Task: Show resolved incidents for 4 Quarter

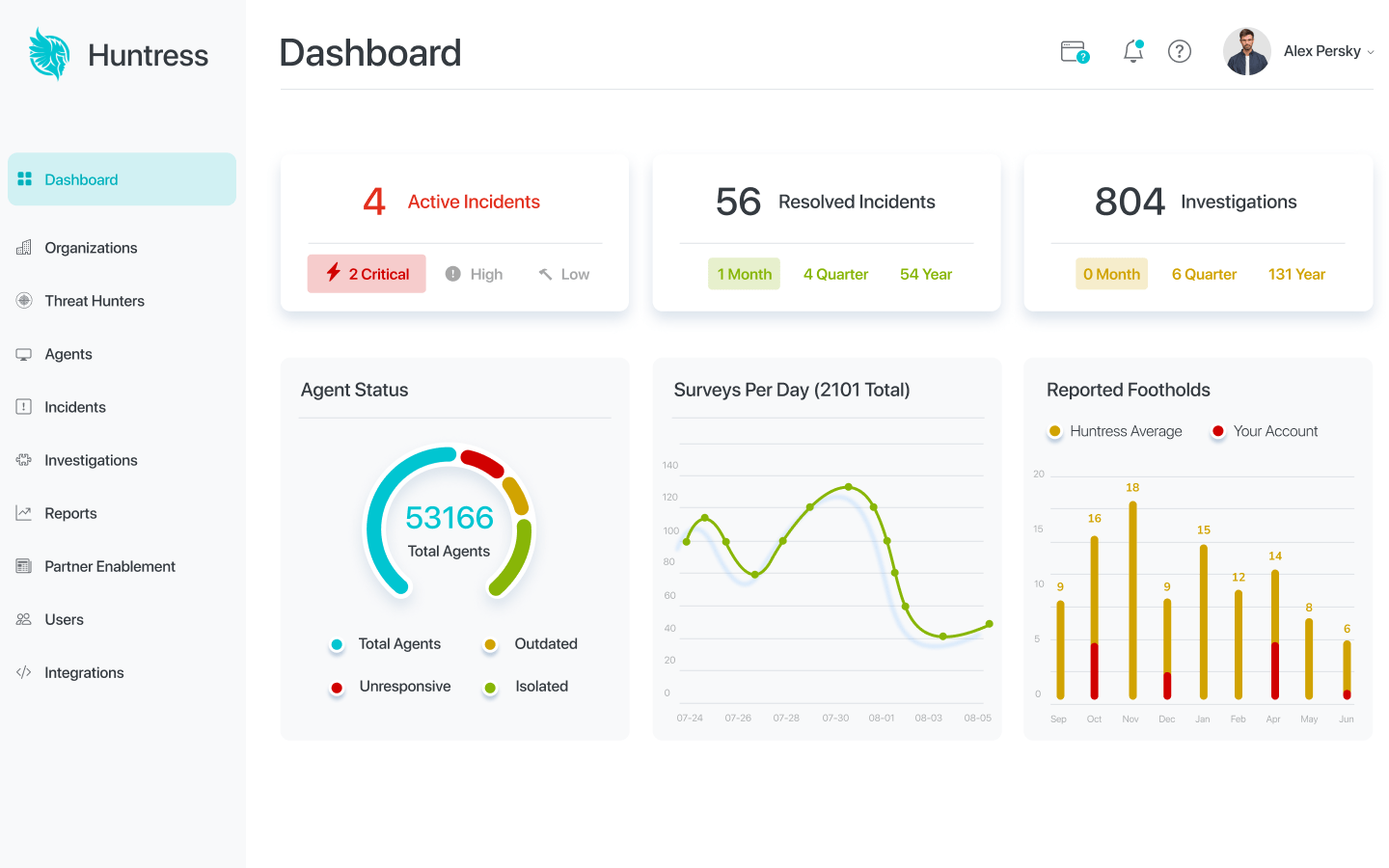Action: click(835, 274)
